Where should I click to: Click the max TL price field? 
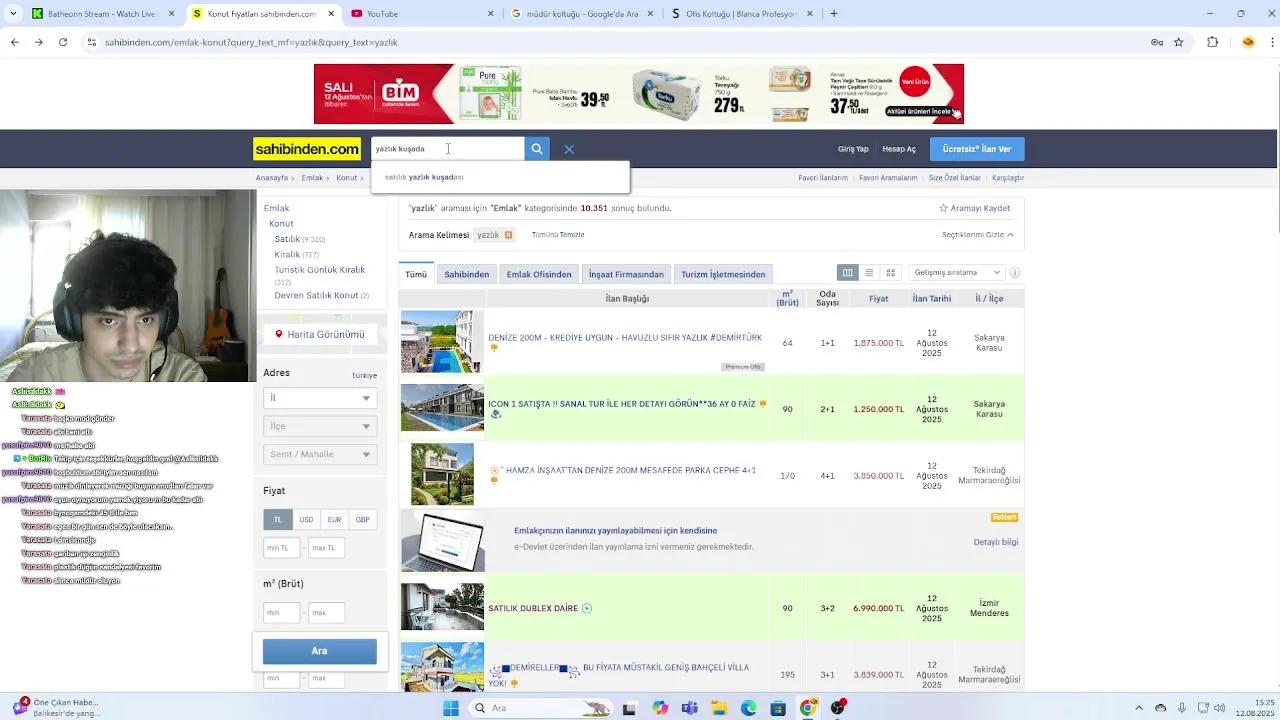327,548
